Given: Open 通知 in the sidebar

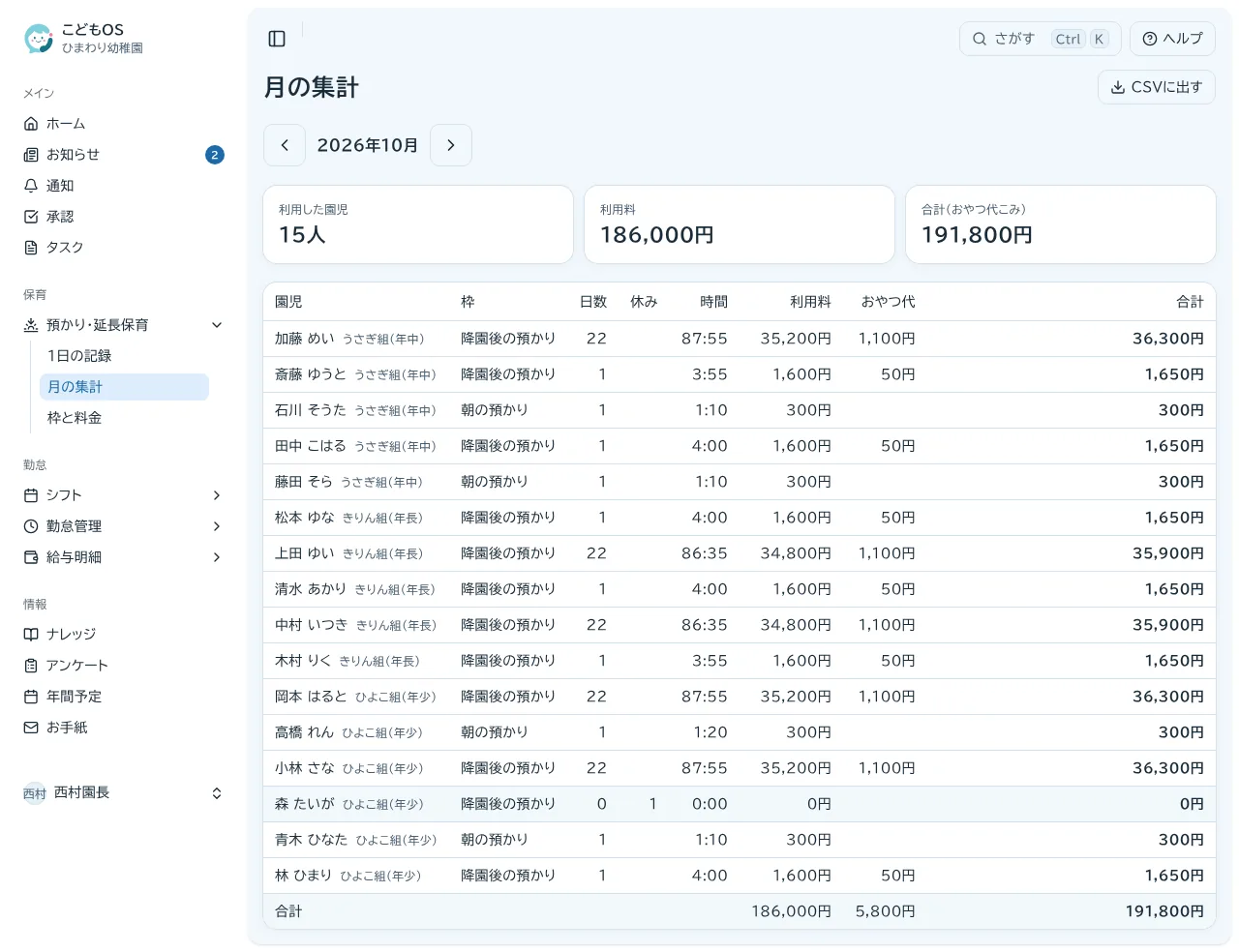Looking at the screenshot, I should [124, 186].
